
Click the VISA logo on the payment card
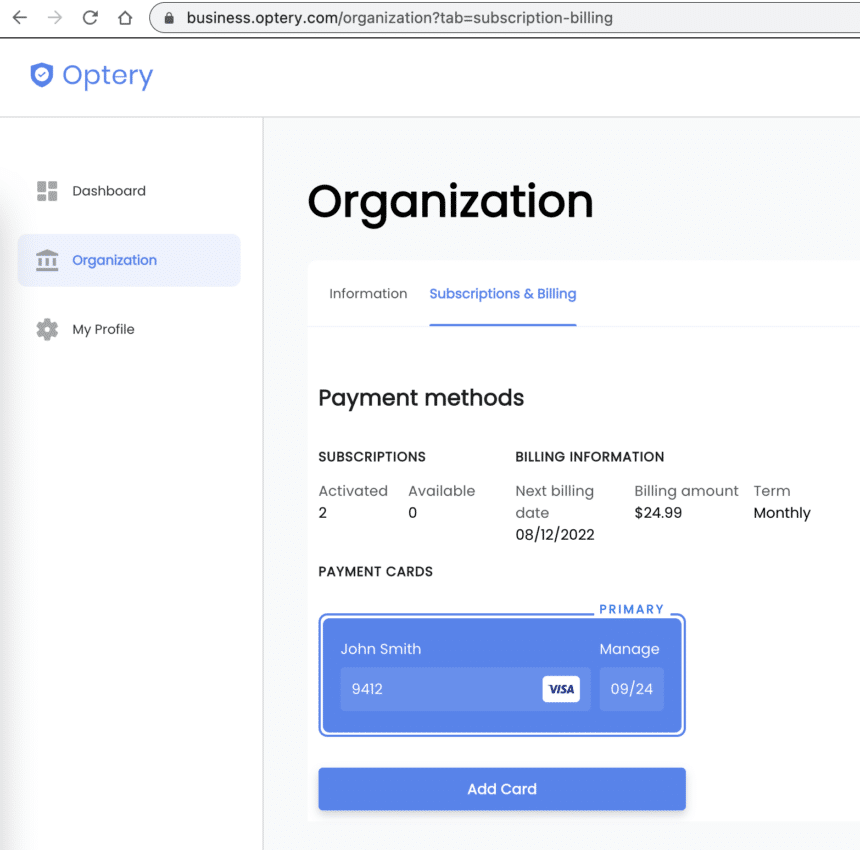pos(561,689)
